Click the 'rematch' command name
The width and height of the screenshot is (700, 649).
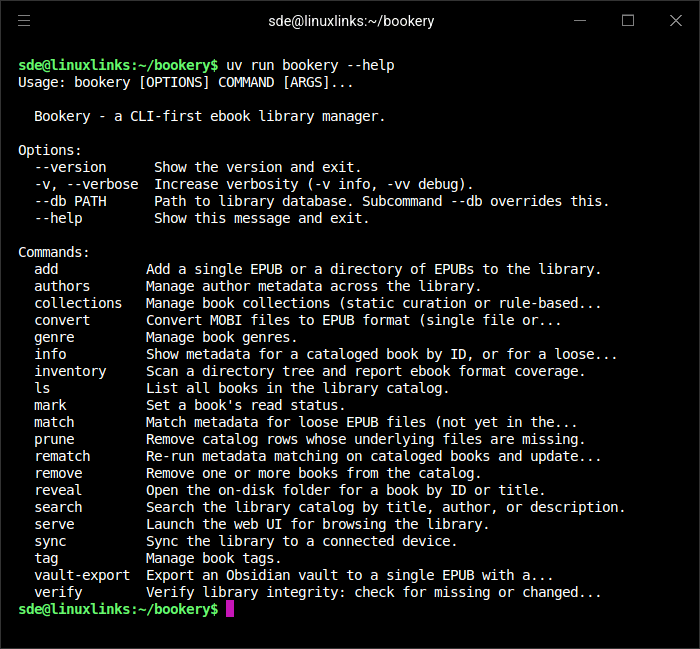[62, 456]
